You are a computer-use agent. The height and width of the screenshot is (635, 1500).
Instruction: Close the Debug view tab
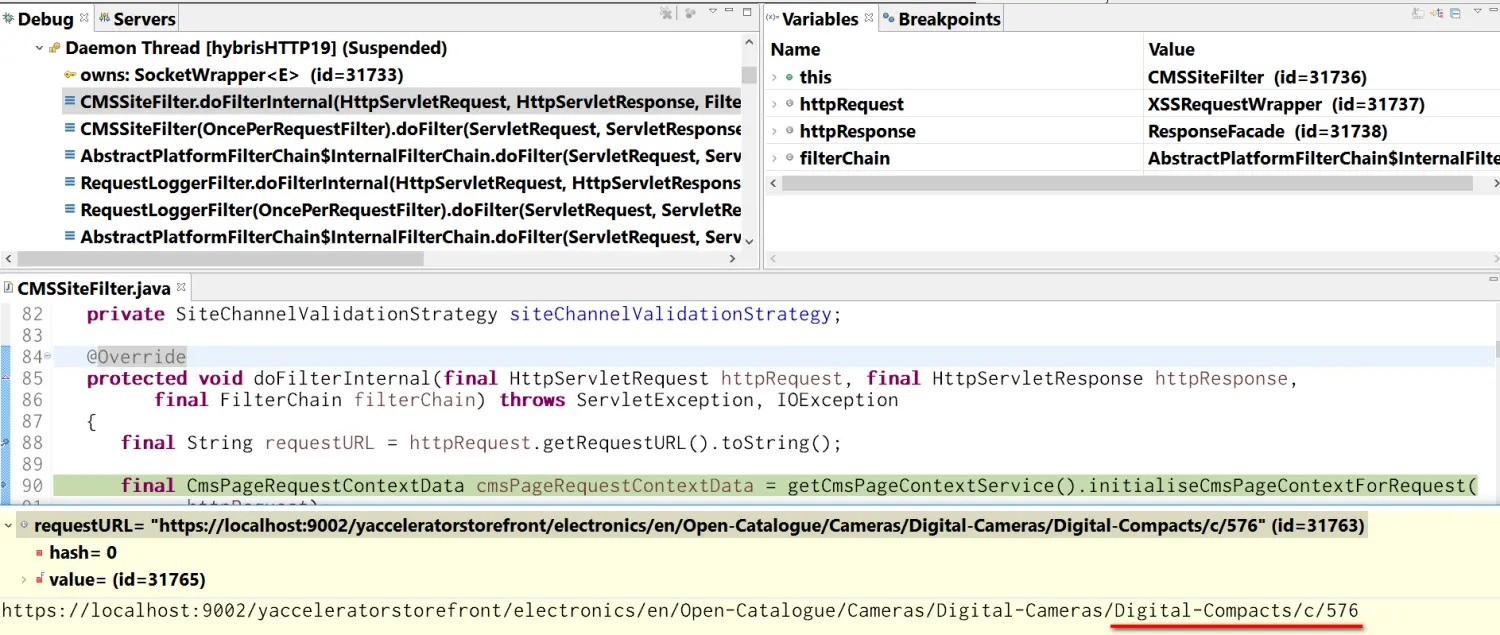pos(84,17)
